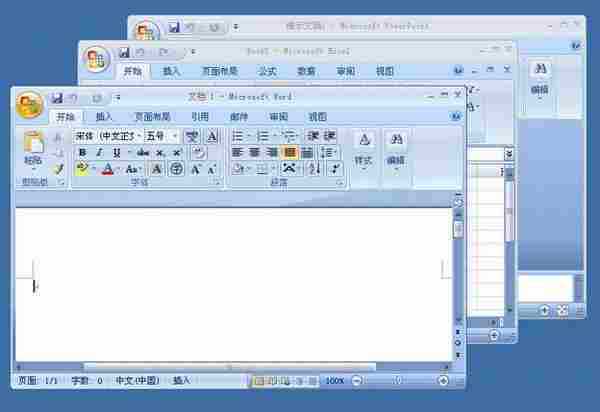Toggle underline formatting in Word
Screen dimensions: 600x412
[116, 152]
